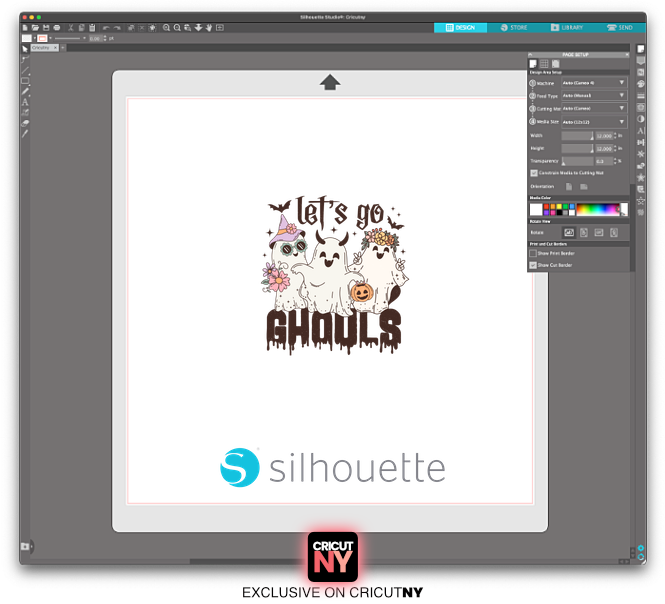Open the Text Style panel icon in right sidebar
This screenshot has width=665, height=604.
click(x=641, y=131)
